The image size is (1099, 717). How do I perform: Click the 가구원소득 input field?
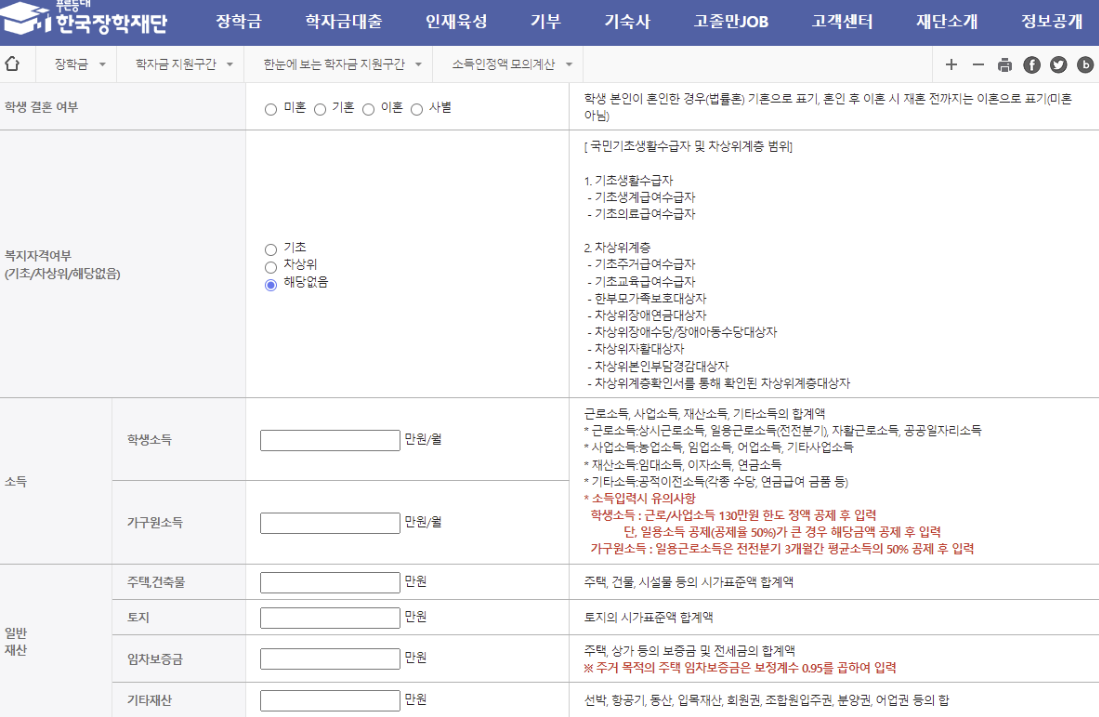330,523
